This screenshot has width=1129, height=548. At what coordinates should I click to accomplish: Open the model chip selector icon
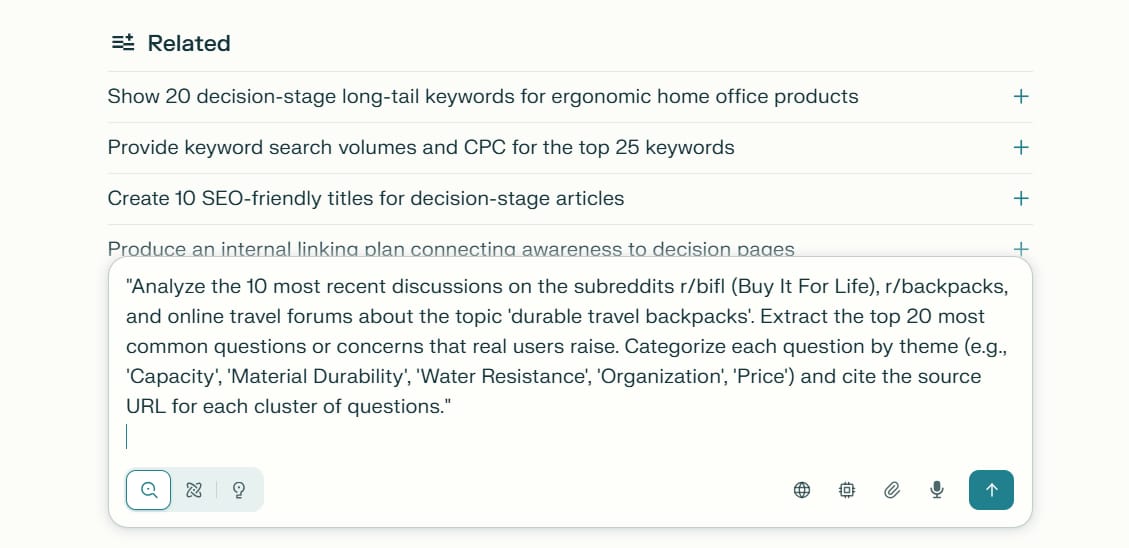click(847, 490)
